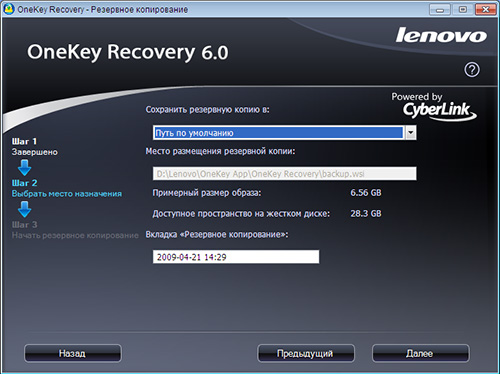Click 'Шаг 3' step label

coord(24,225)
